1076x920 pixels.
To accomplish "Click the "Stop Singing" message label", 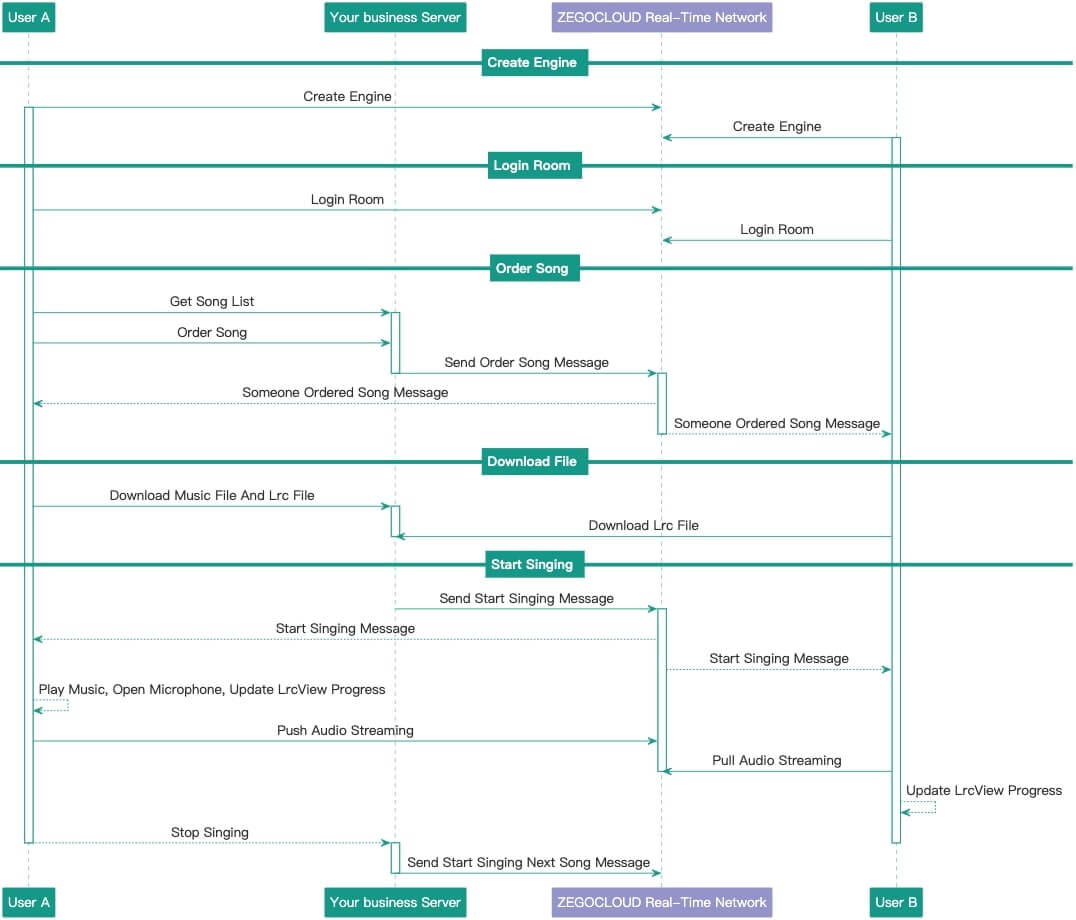I will (x=212, y=832).
